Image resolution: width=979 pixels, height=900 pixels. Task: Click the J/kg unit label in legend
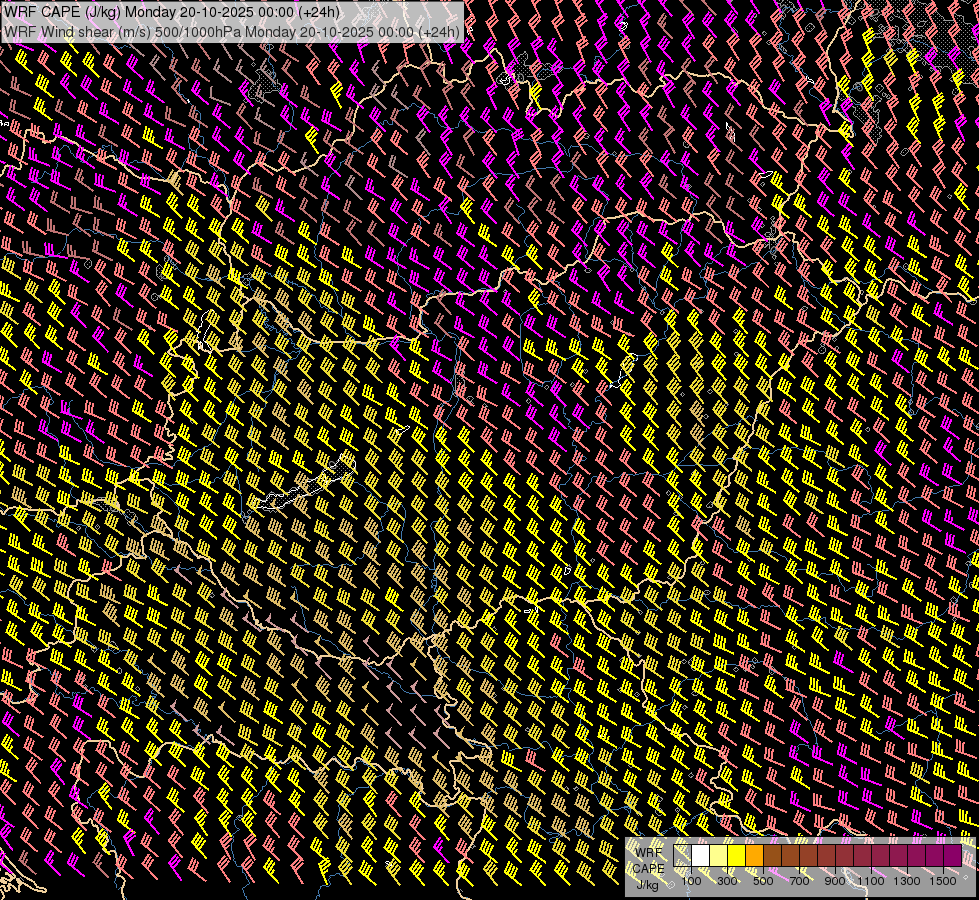tap(648, 884)
